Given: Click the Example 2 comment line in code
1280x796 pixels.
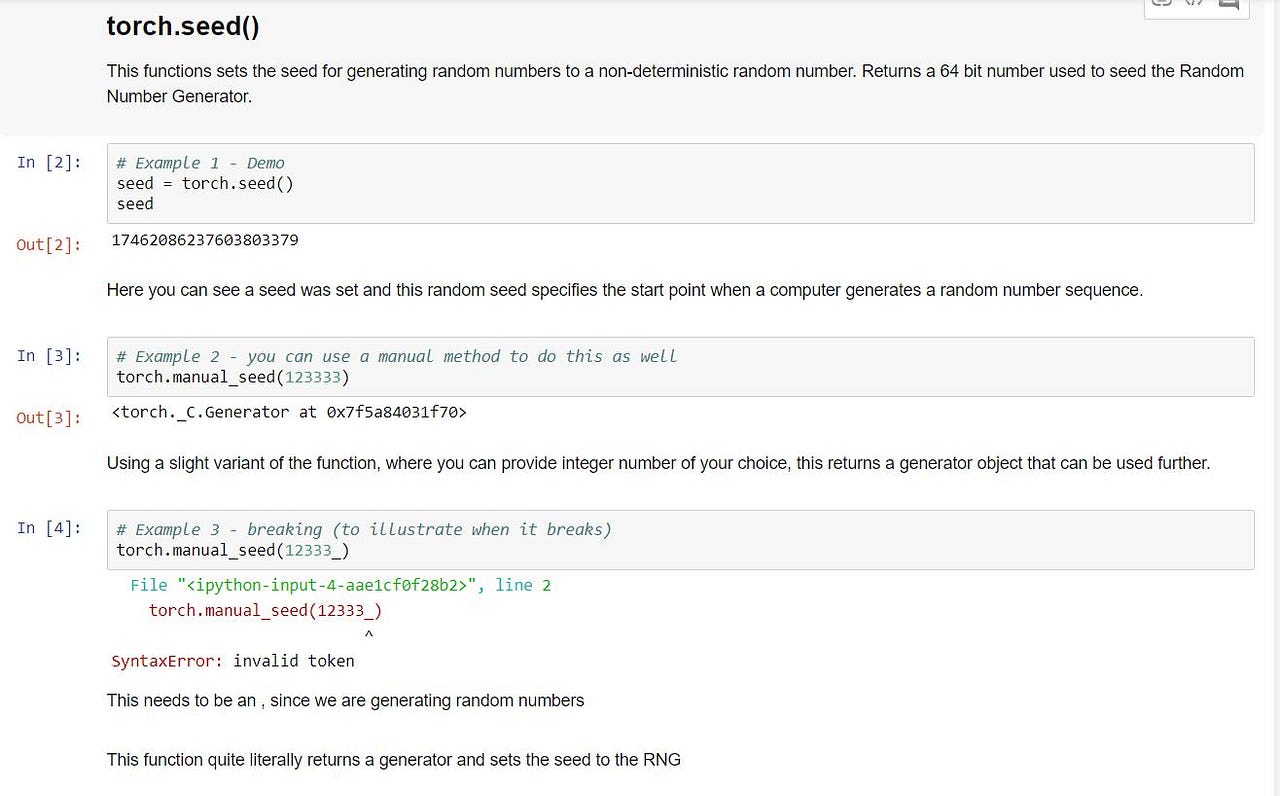Looking at the screenshot, I should pos(396,356).
